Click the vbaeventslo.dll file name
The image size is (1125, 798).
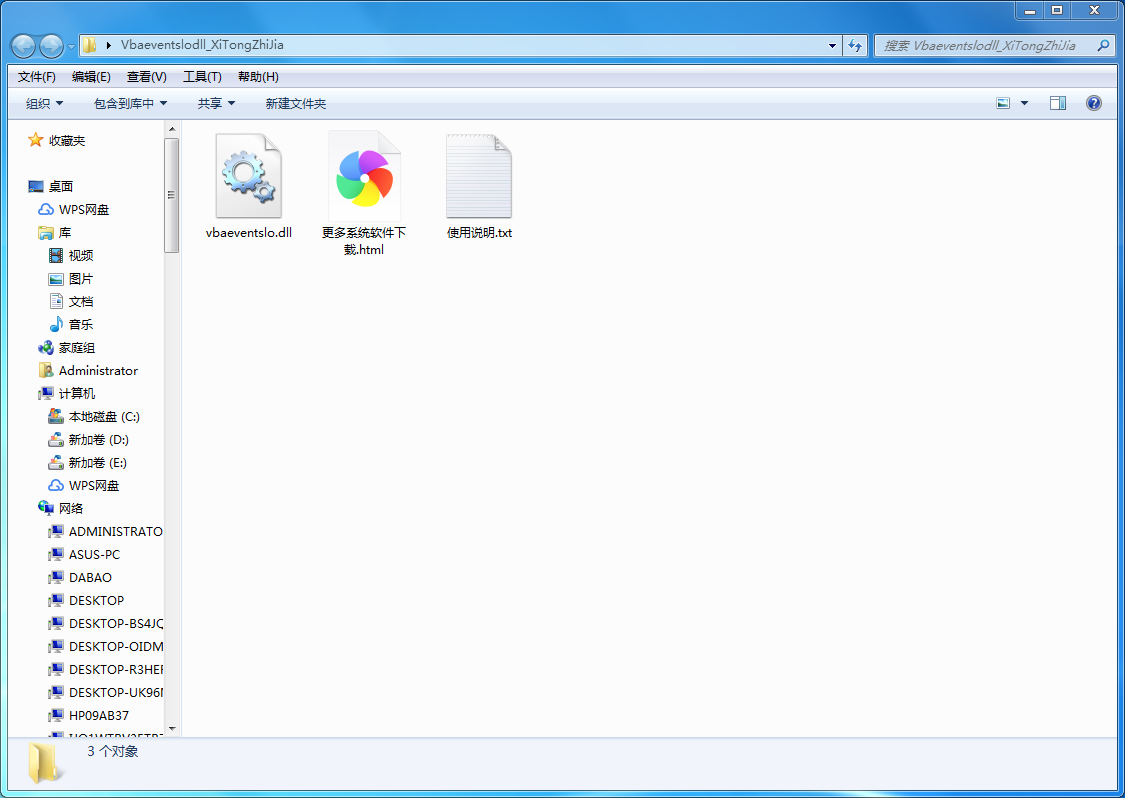[x=248, y=233]
